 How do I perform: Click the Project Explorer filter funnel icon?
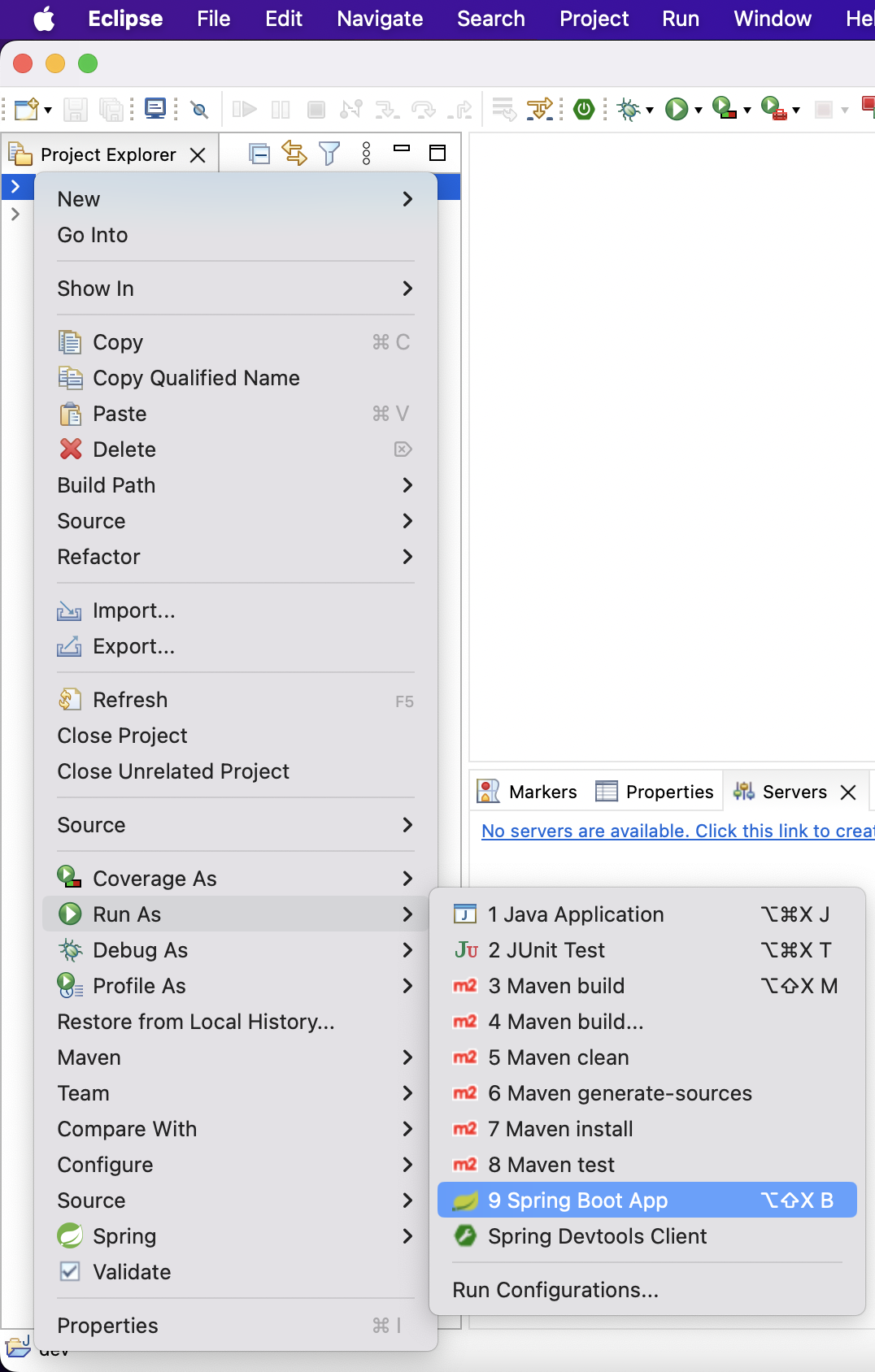[x=329, y=154]
